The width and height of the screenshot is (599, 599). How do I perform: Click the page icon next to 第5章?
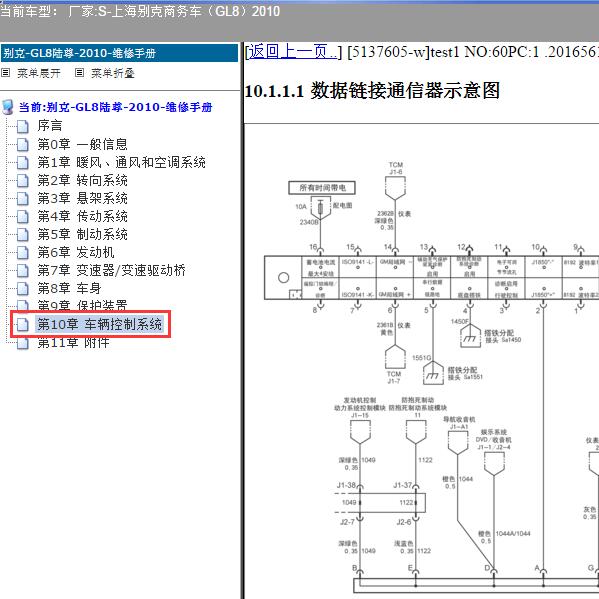23,234
